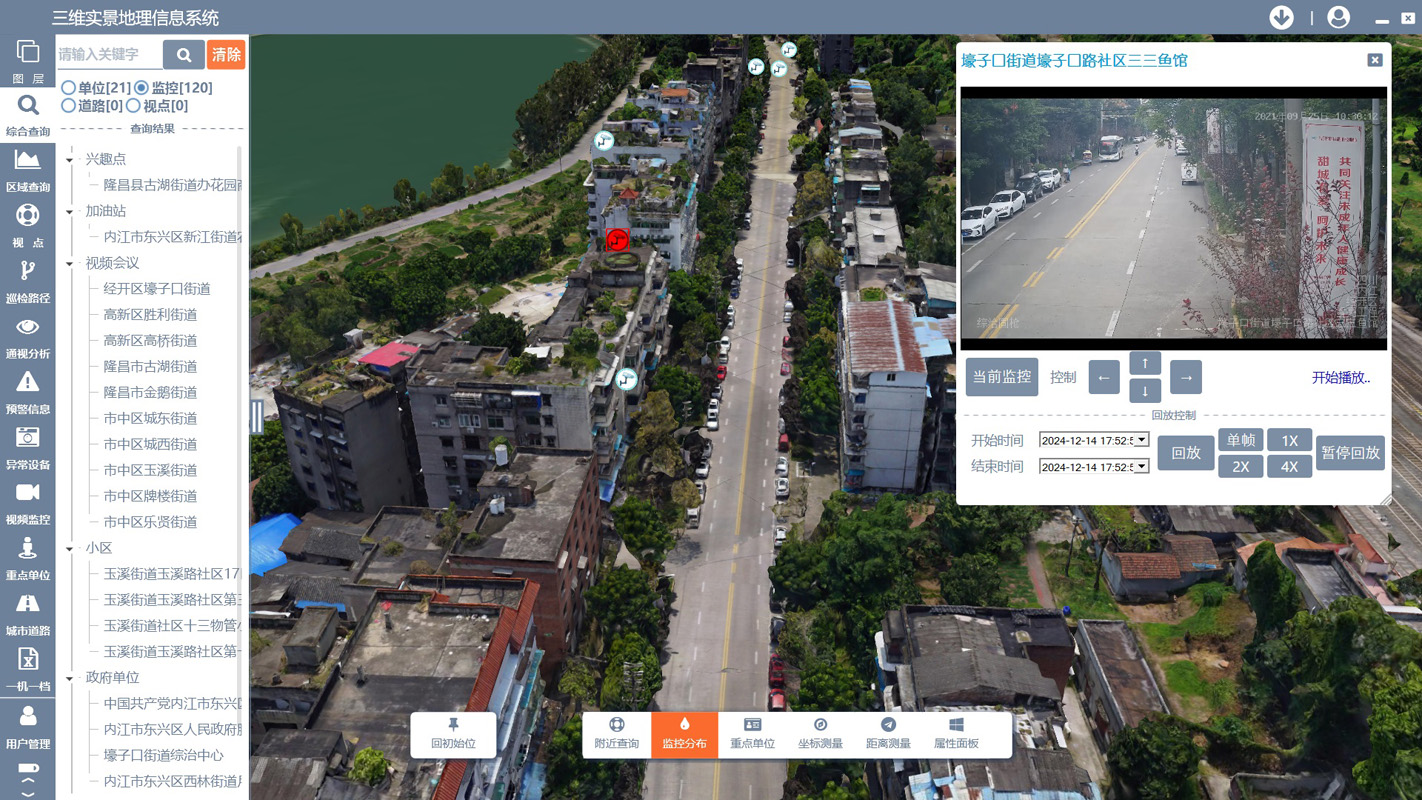The height and width of the screenshot is (800, 1422).
Task: Open the user account icon
Action: coord(1338,17)
